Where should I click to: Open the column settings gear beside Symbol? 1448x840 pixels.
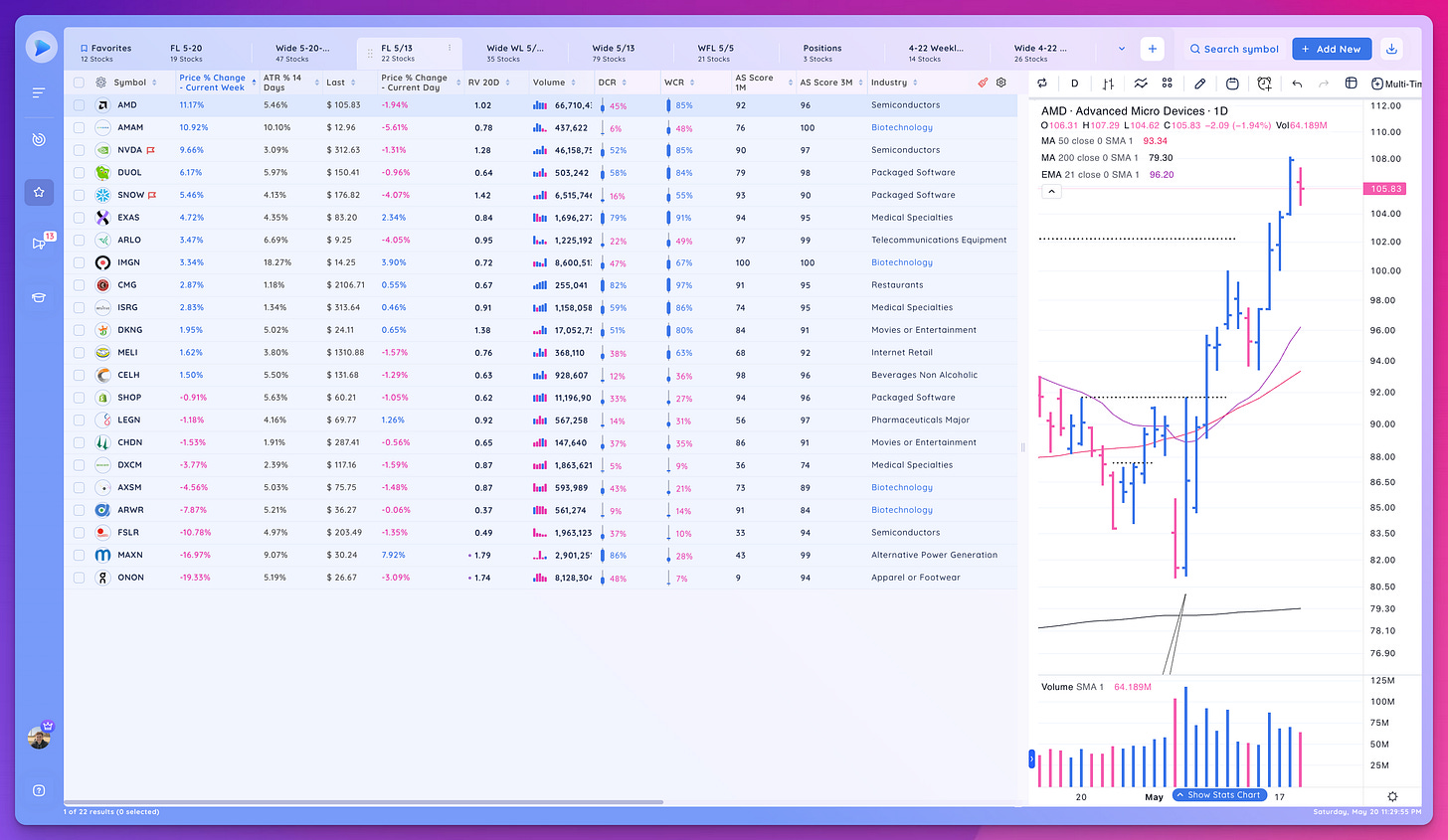(x=101, y=83)
